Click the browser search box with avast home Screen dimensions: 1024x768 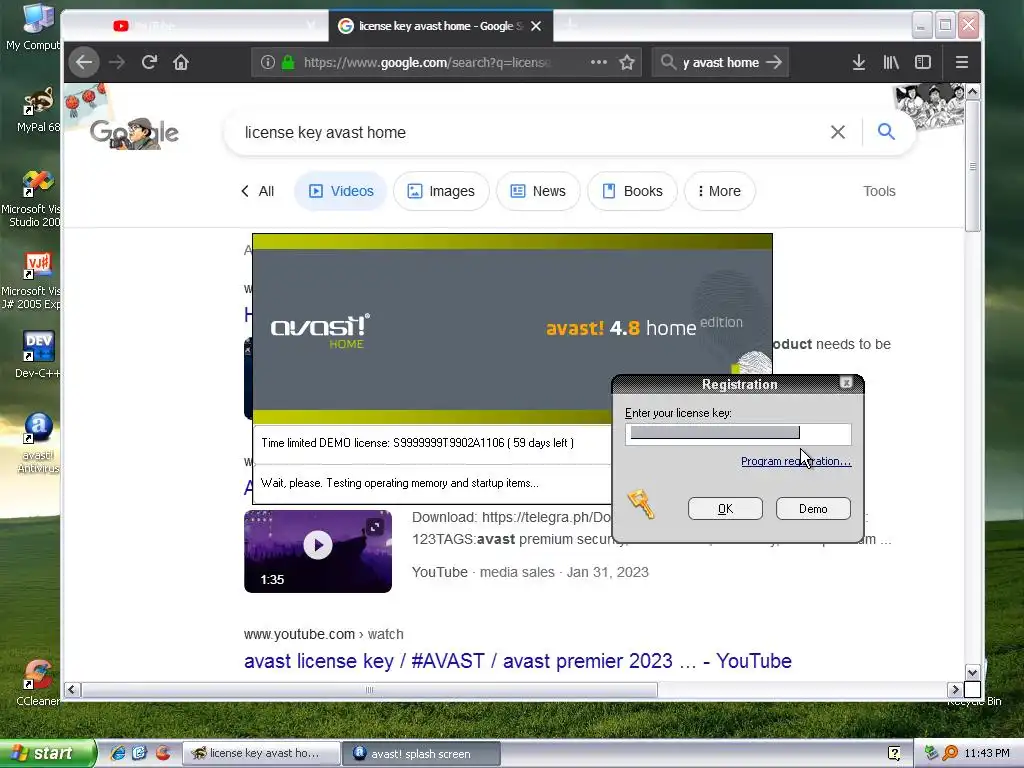(x=720, y=63)
